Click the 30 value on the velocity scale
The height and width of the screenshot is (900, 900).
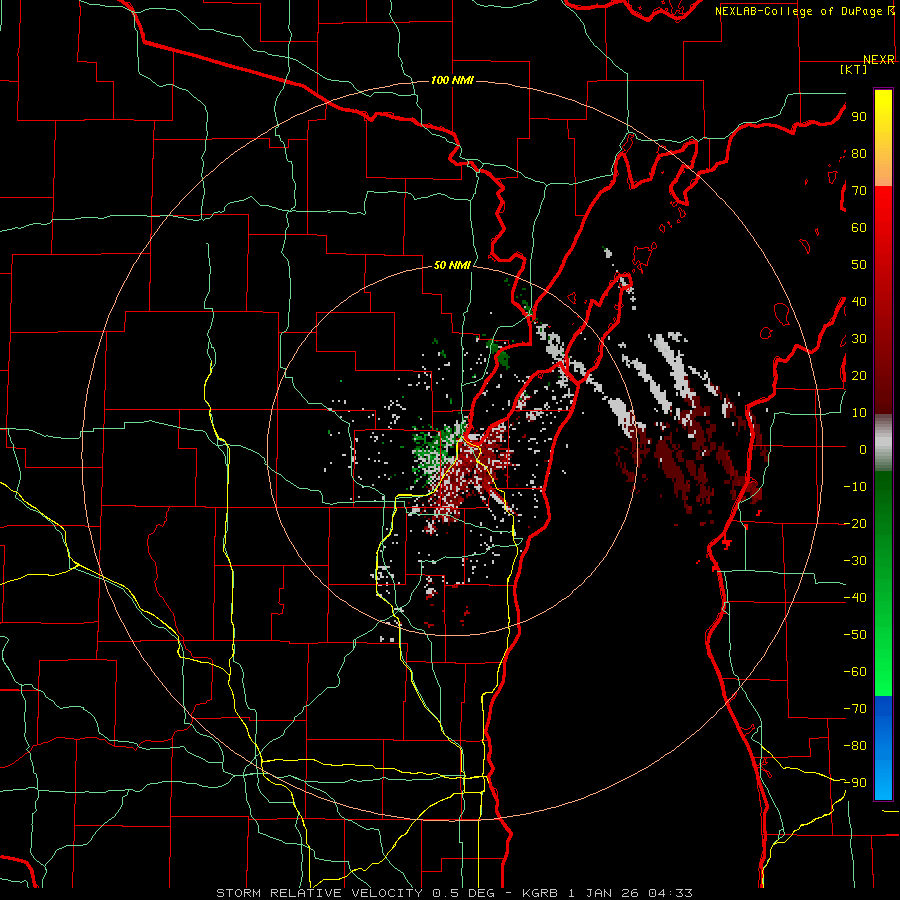tap(859, 339)
